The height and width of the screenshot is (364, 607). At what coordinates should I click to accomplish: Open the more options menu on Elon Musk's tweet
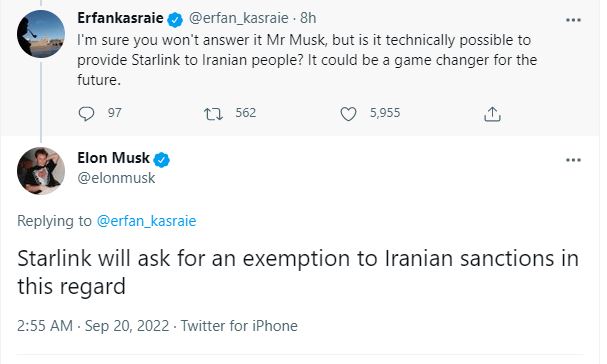tap(573, 160)
